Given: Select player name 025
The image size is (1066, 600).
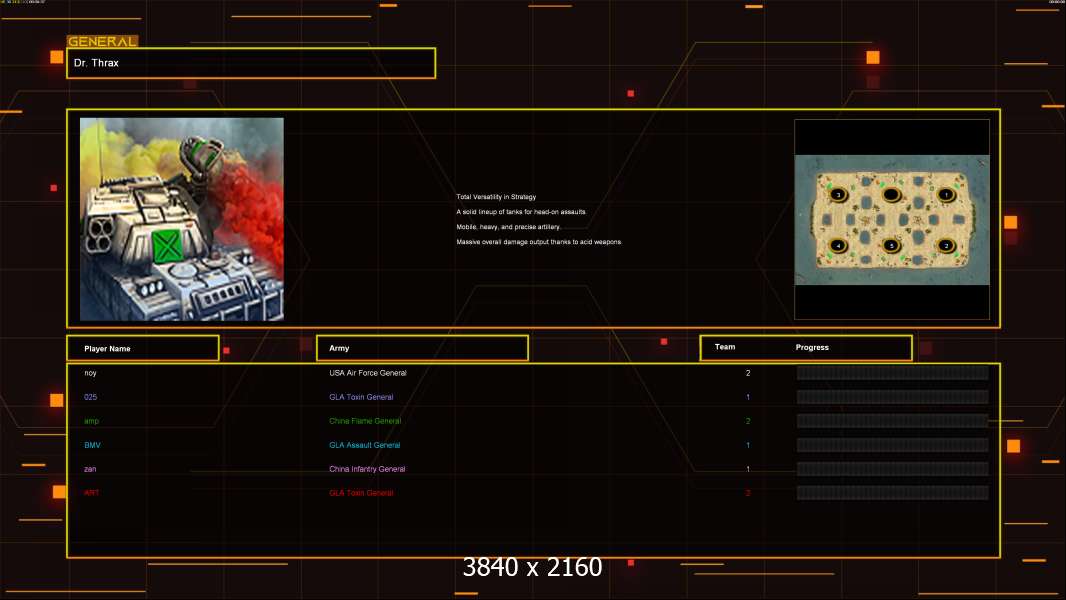Looking at the screenshot, I should pyautogui.click(x=90, y=397).
